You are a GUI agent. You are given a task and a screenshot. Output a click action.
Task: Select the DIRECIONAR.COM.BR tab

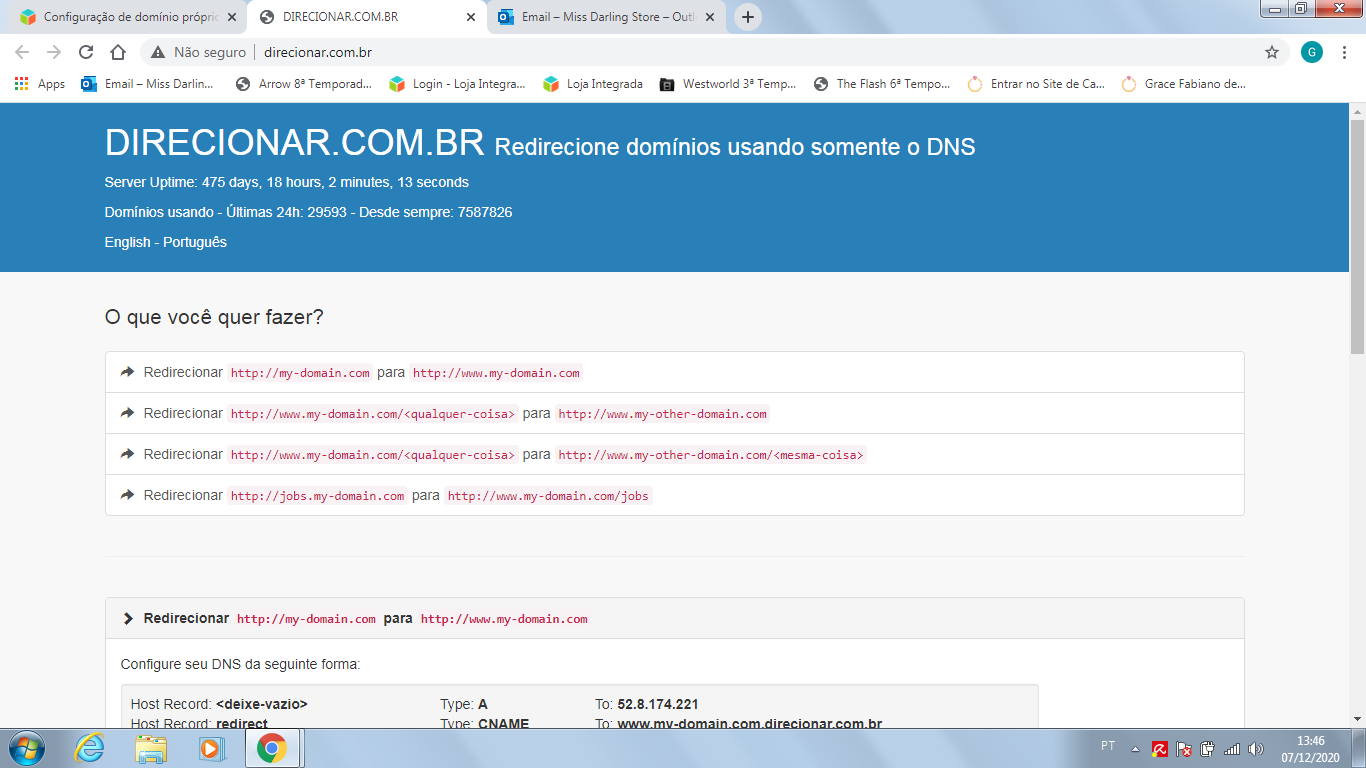(x=367, y=17)
